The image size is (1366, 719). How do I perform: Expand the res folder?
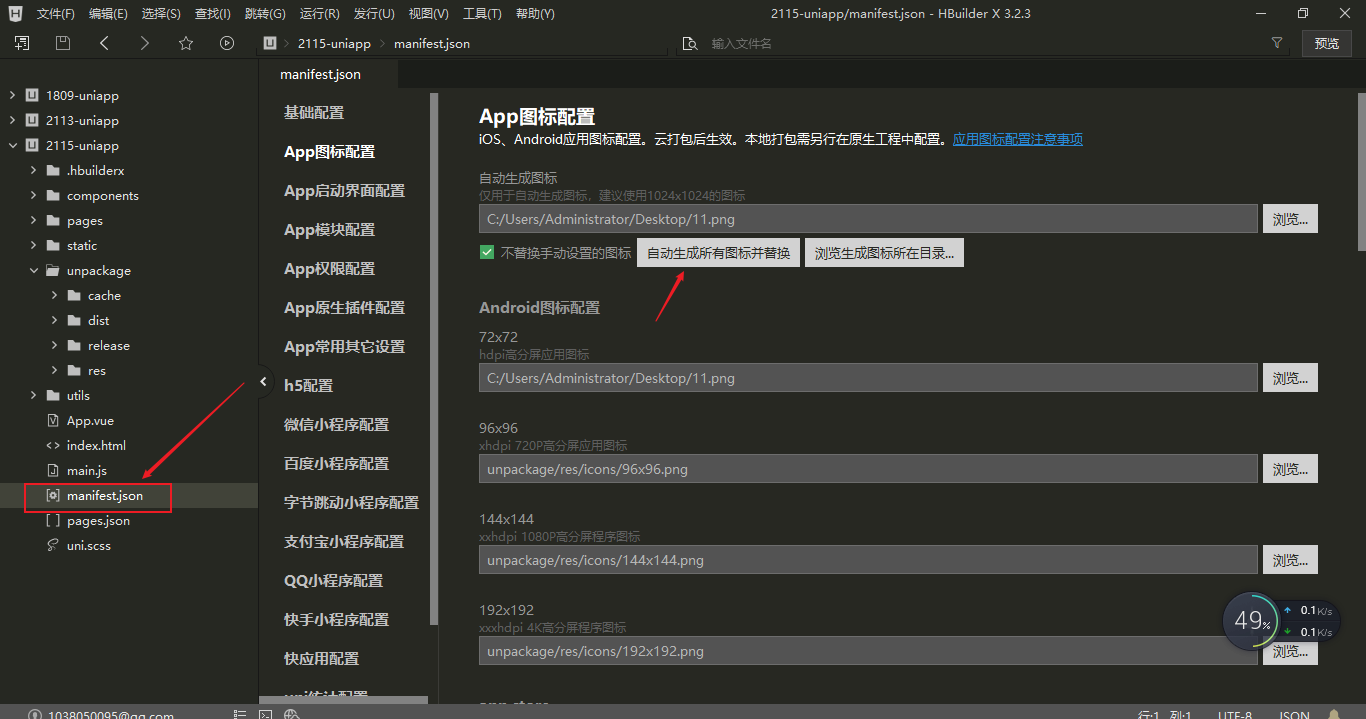pos(54,371)
